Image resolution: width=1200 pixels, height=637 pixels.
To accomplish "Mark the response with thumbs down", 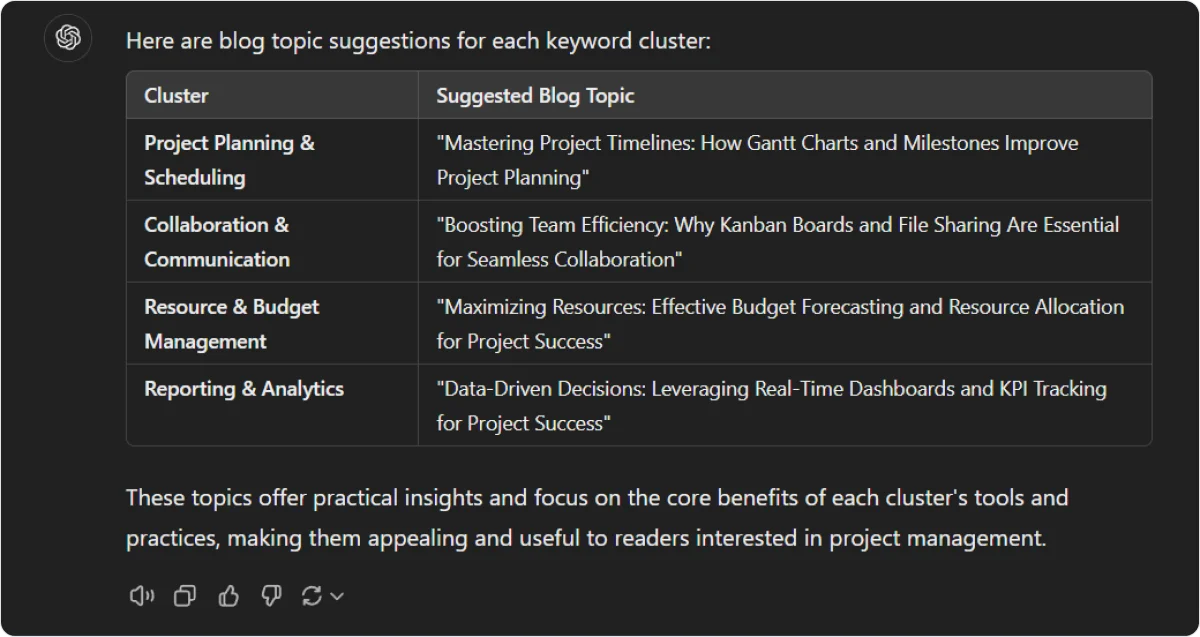I will (x=271, y=596).
